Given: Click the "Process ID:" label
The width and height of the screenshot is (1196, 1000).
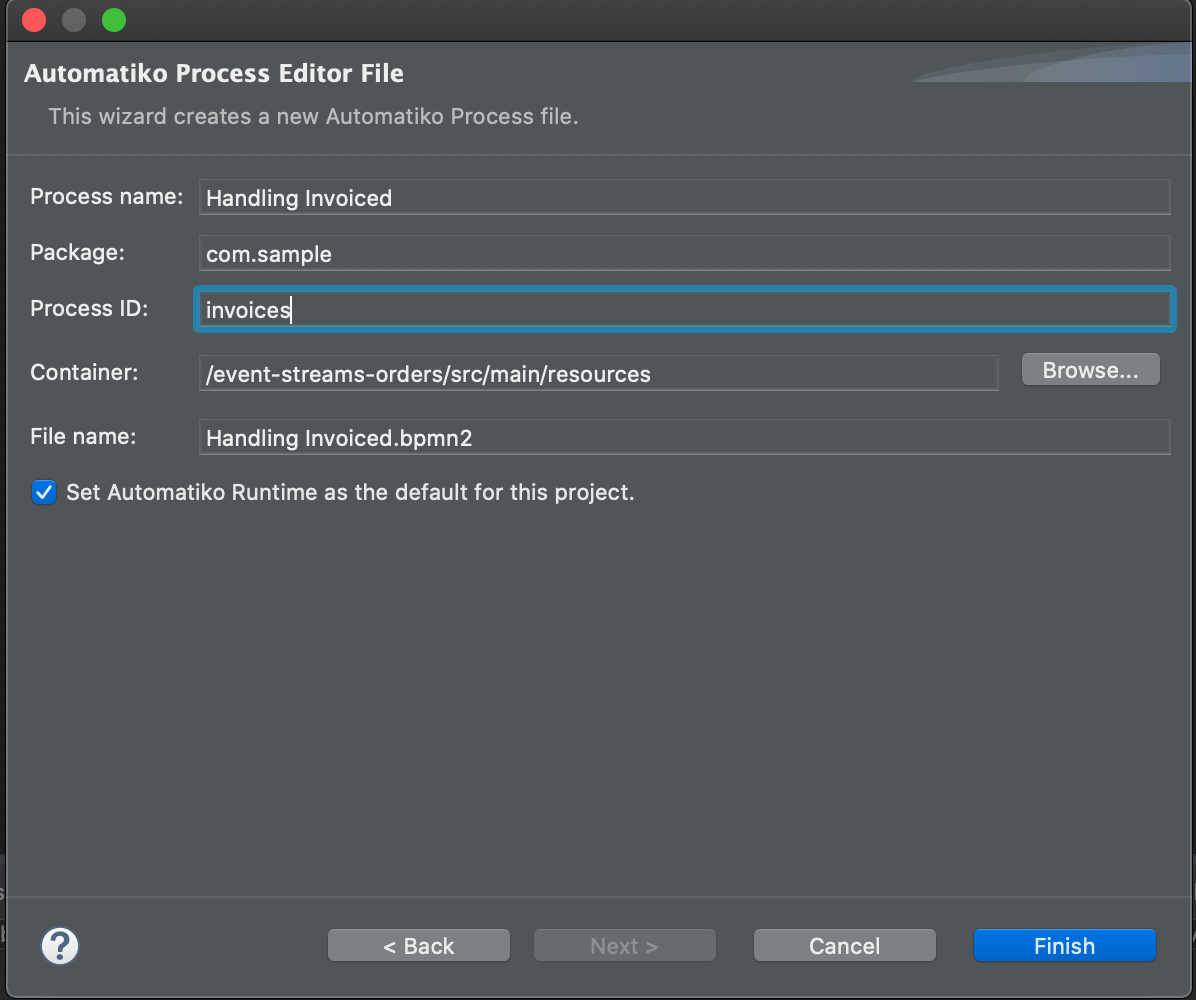Looking at the screenshot, I should [x=89, y=308].
